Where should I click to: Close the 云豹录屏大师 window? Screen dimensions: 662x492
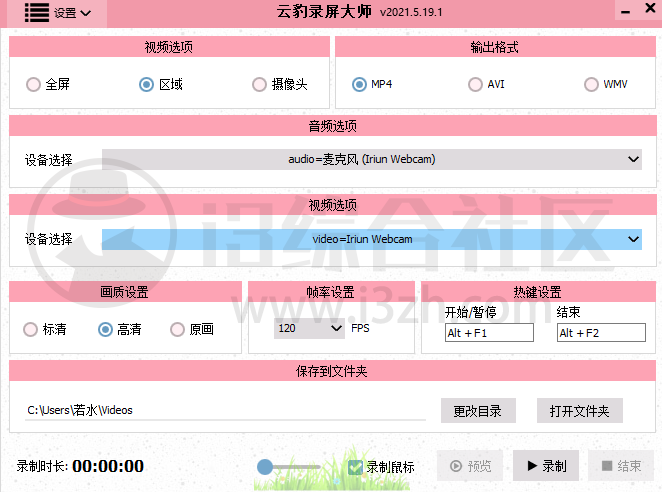(651, 8)
